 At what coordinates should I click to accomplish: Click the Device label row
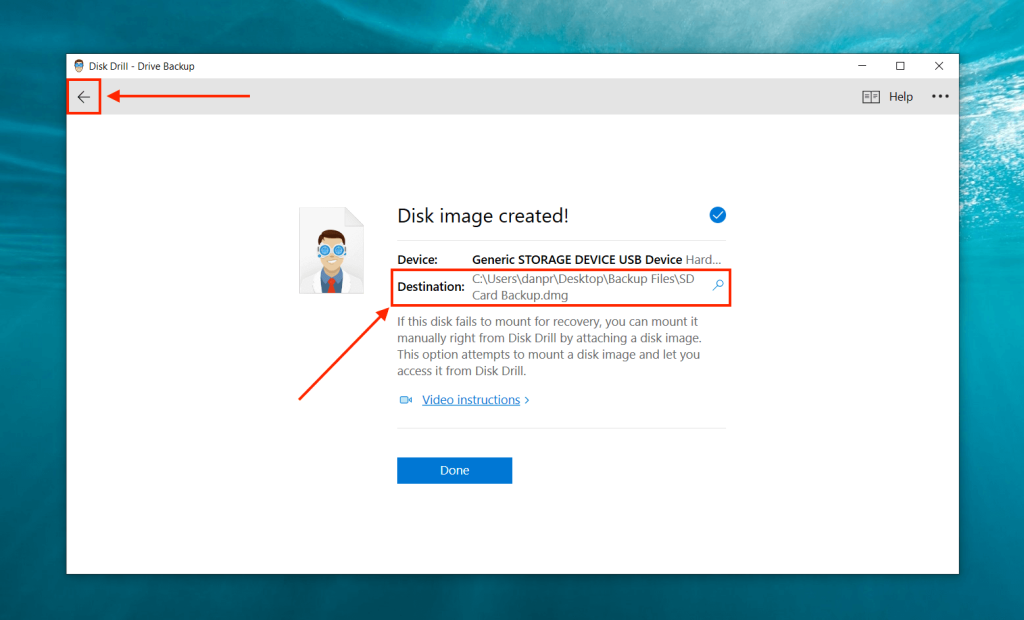(x=418, y=258)
